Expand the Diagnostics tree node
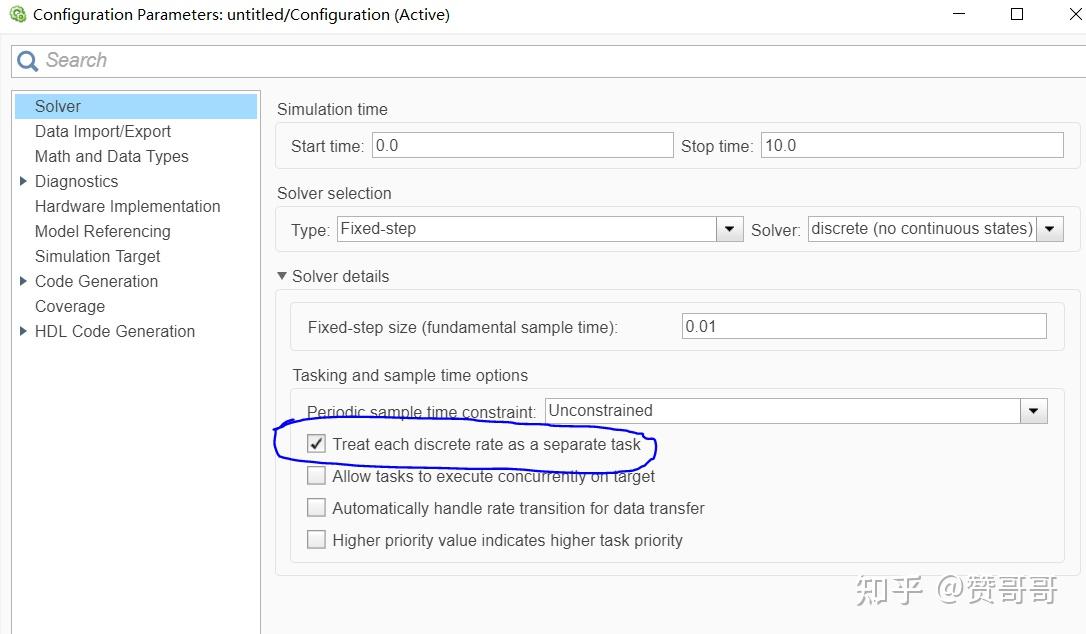1086x634 pixels. [x=23, y=181]
